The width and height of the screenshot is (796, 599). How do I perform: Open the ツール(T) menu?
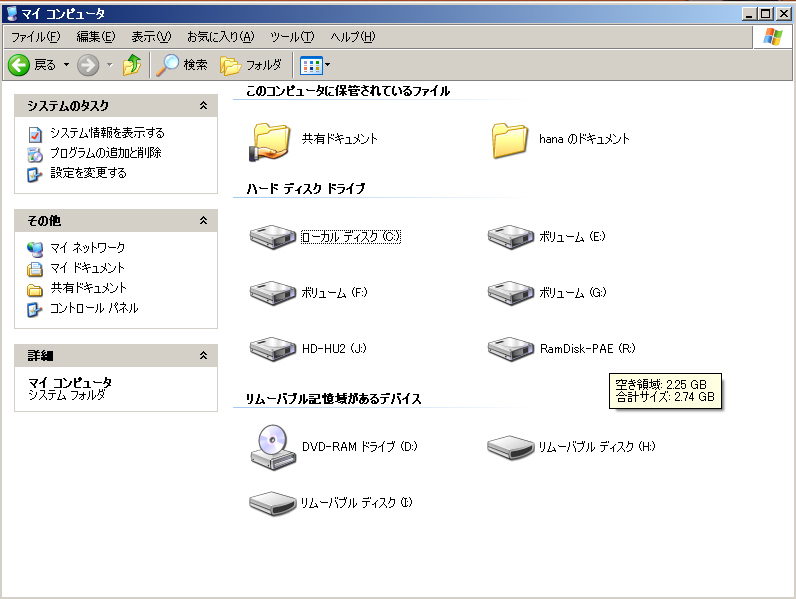[292, 37]
